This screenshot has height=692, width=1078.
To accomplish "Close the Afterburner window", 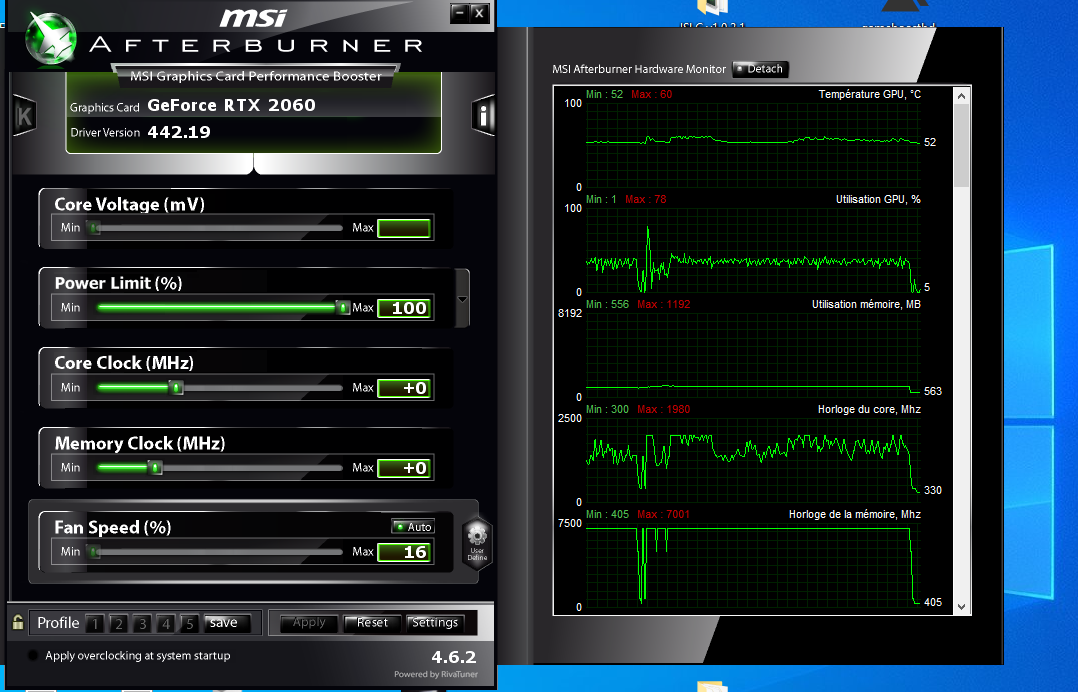I will tap(480, 12).
